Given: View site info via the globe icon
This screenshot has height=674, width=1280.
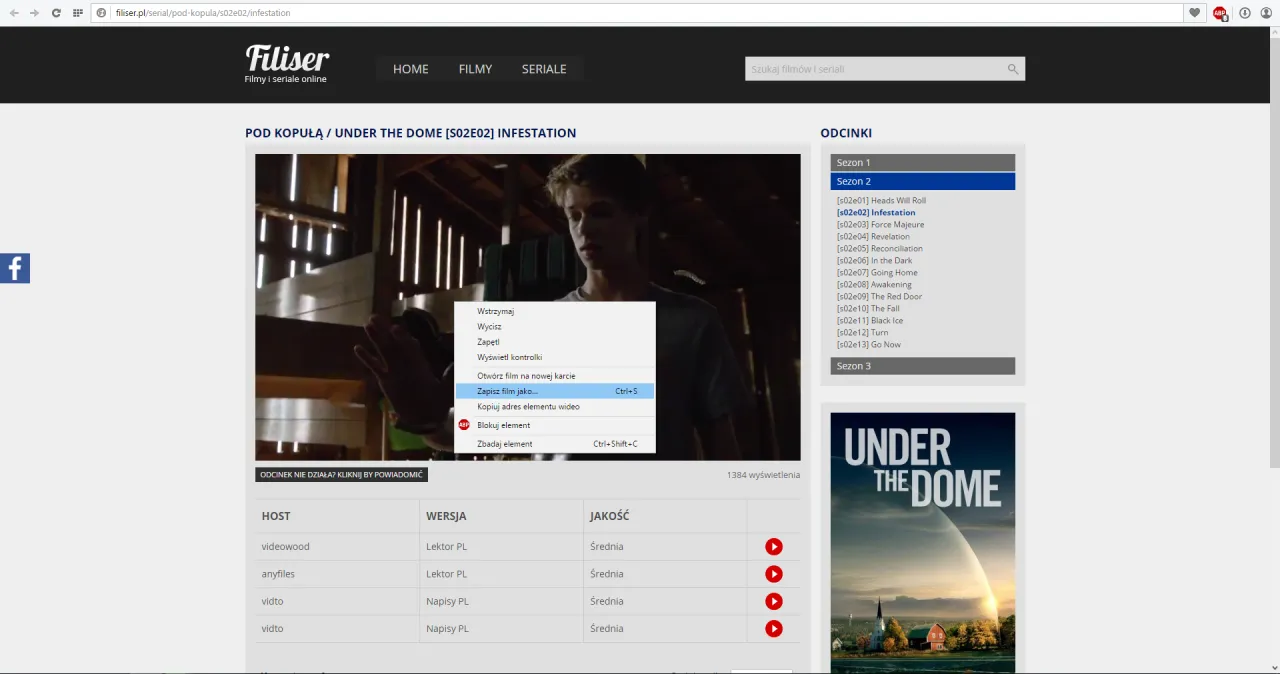Looking at the screenshot, I should 101,13.
